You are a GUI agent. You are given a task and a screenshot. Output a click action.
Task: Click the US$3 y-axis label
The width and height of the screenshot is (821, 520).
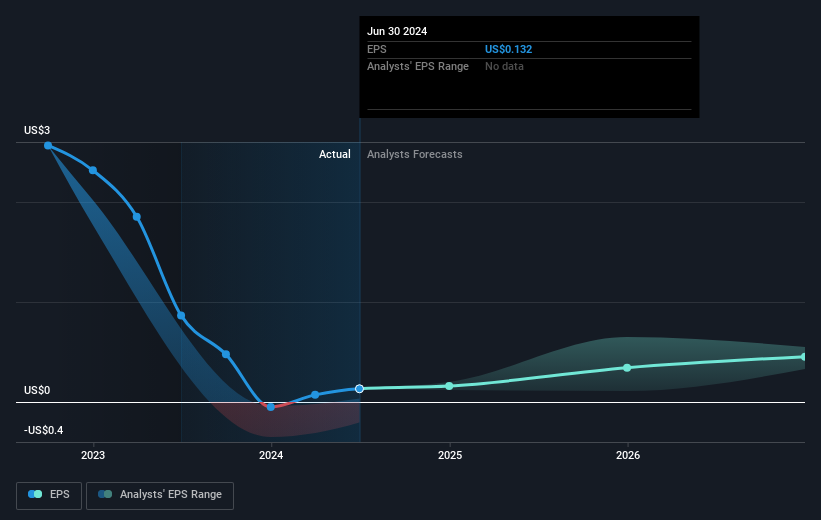[x=37, y=130]
